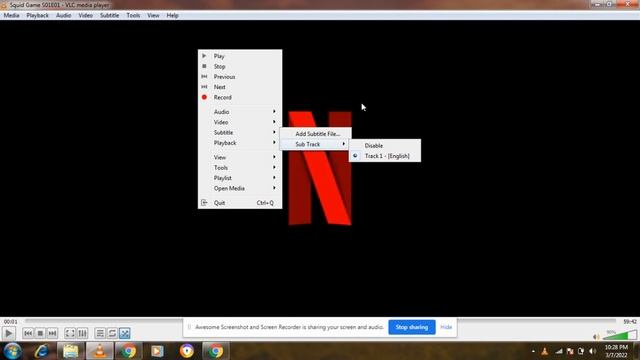Expand the Video submenu in context menu
640x360 pixels.
(x=240, y=122)
